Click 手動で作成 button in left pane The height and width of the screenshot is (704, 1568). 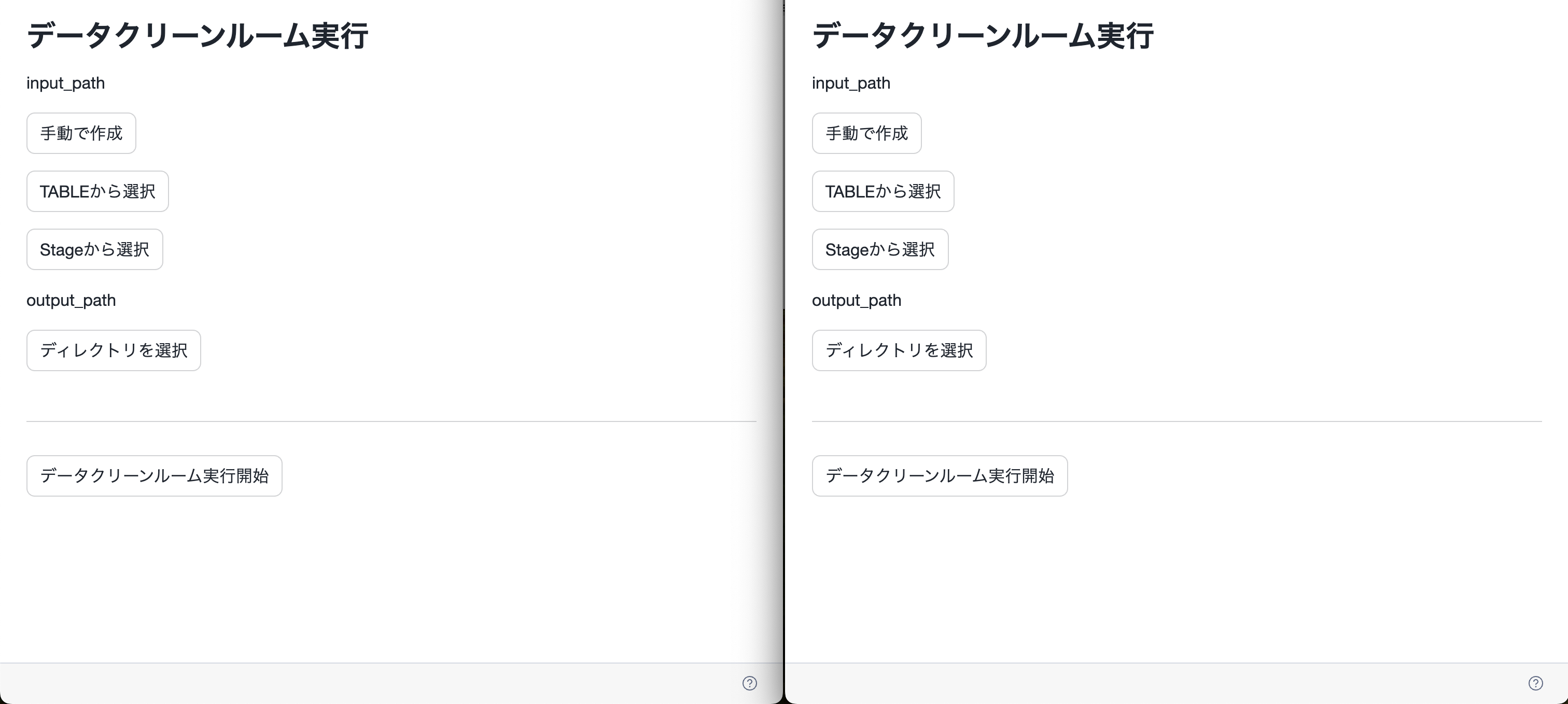[81, 133]
